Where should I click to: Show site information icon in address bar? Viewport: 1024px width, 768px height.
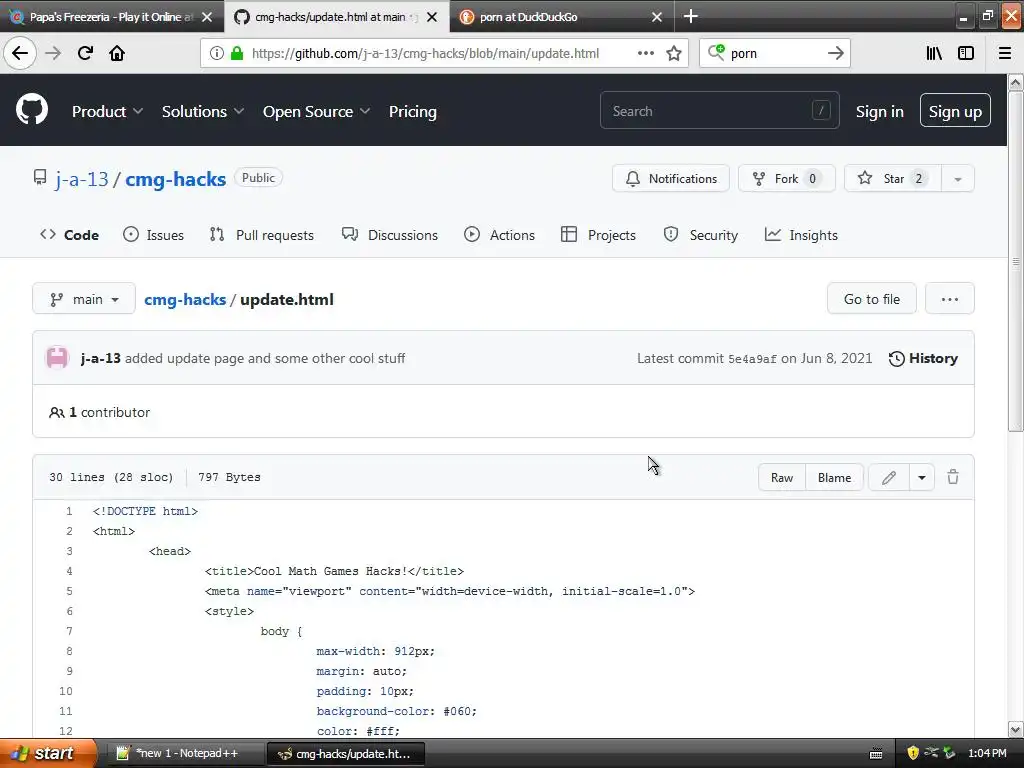(216, 54)
